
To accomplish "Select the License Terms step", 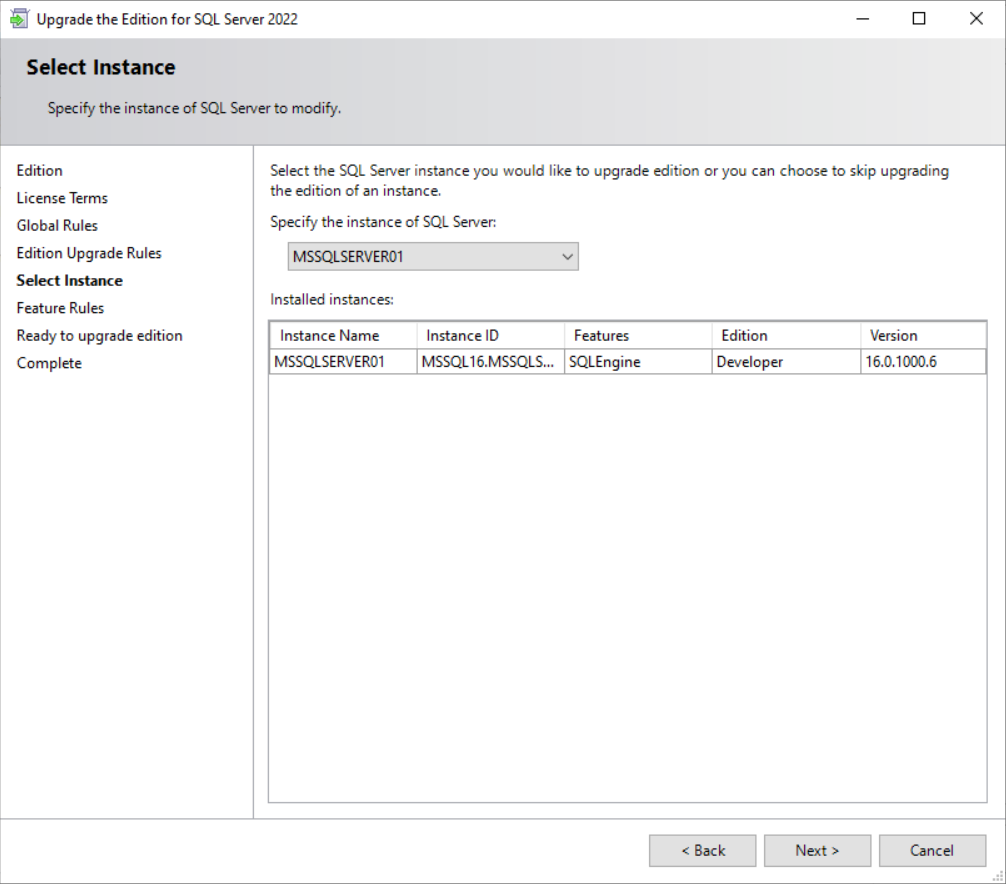I will [62, 198].
